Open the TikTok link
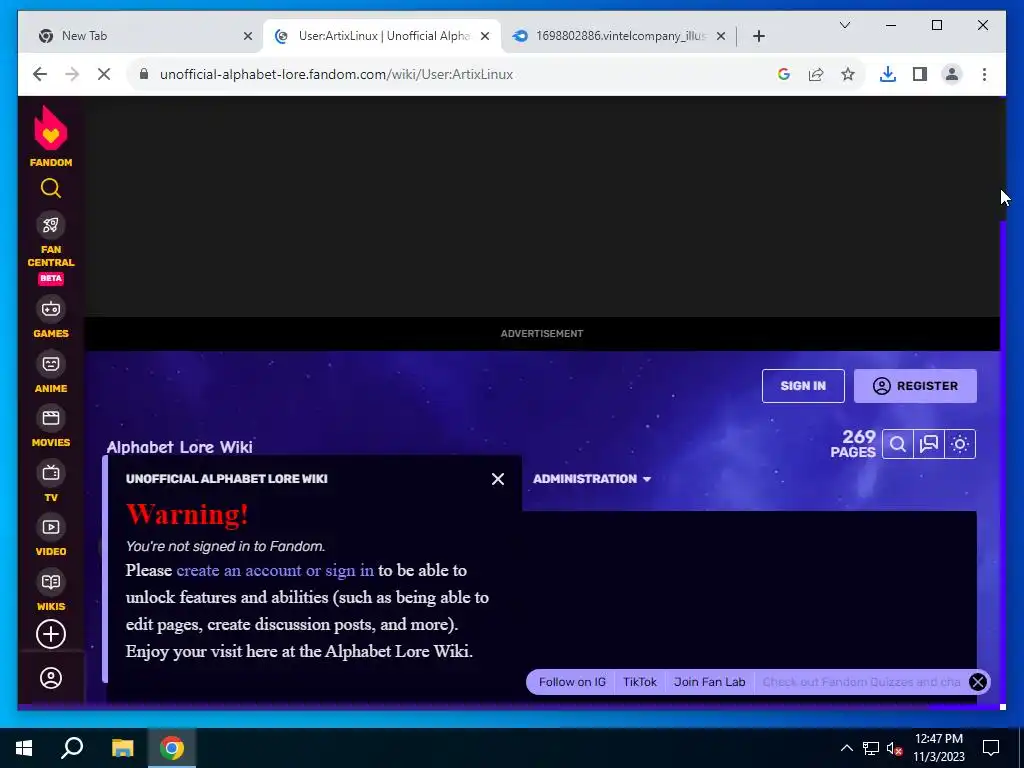Viewport: 1024px width, 768px height. pos(639,682)
